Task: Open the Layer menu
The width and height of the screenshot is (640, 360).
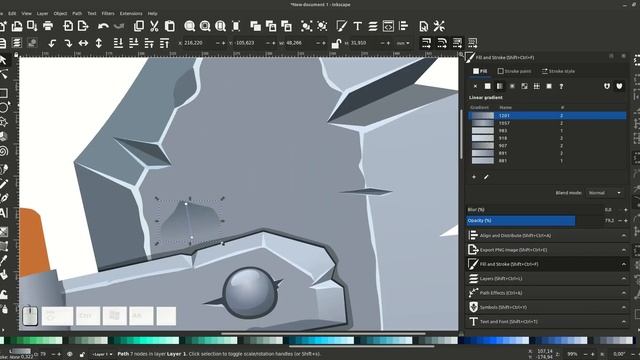Action: point(42,13)
